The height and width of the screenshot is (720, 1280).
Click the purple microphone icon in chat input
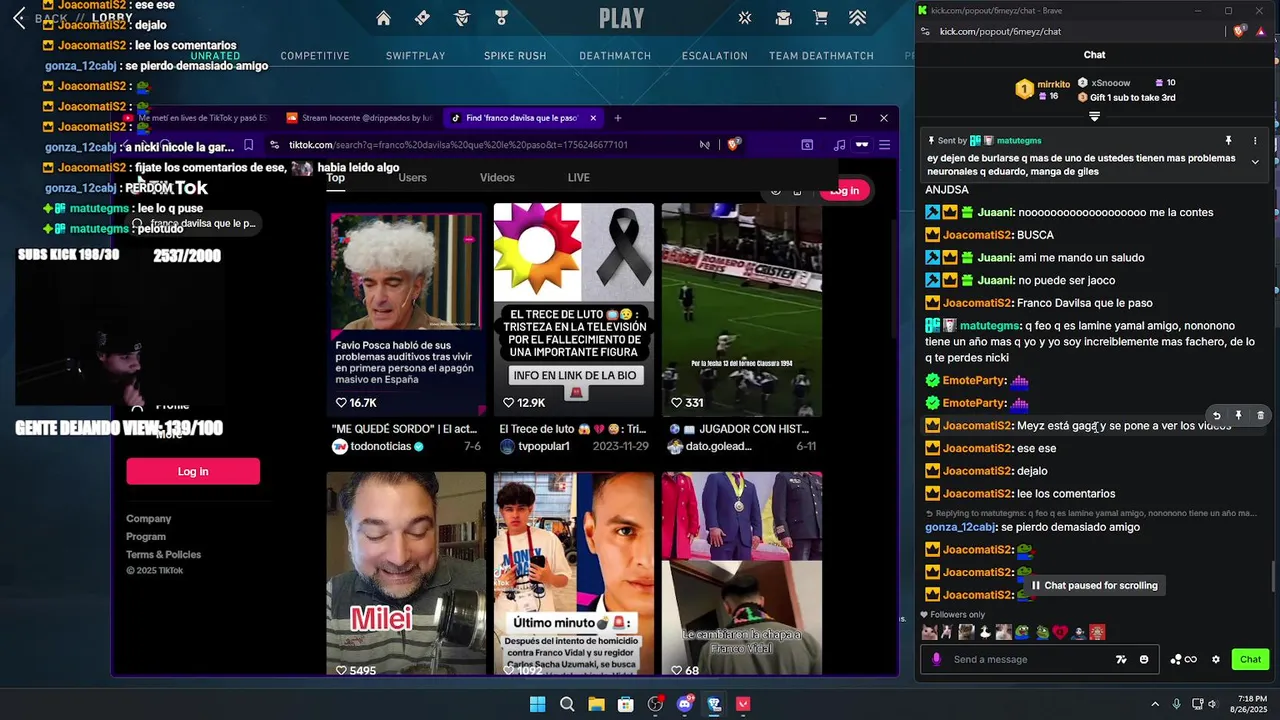click(937, 659)
